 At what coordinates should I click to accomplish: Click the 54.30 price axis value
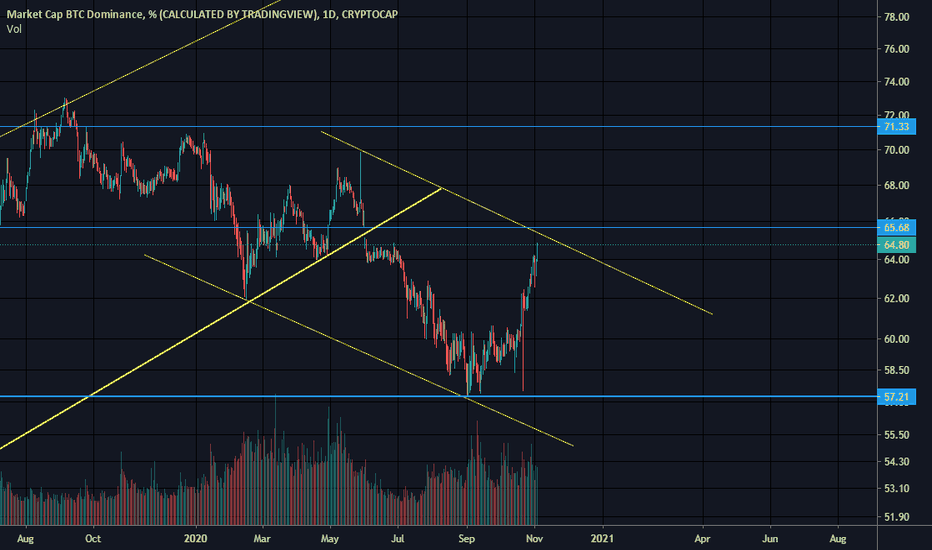(896, 462)
